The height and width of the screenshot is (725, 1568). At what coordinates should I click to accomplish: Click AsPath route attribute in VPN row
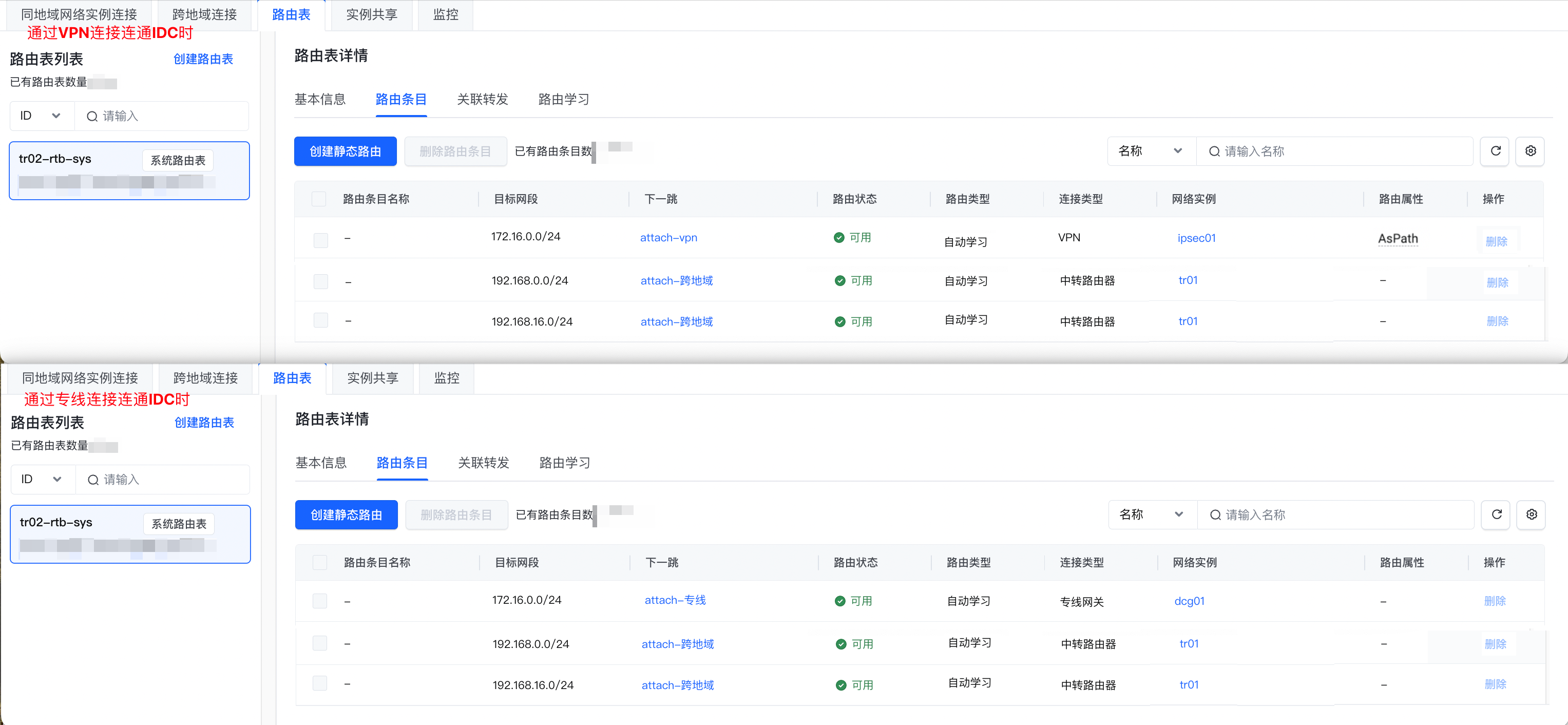pos(1398,239)
